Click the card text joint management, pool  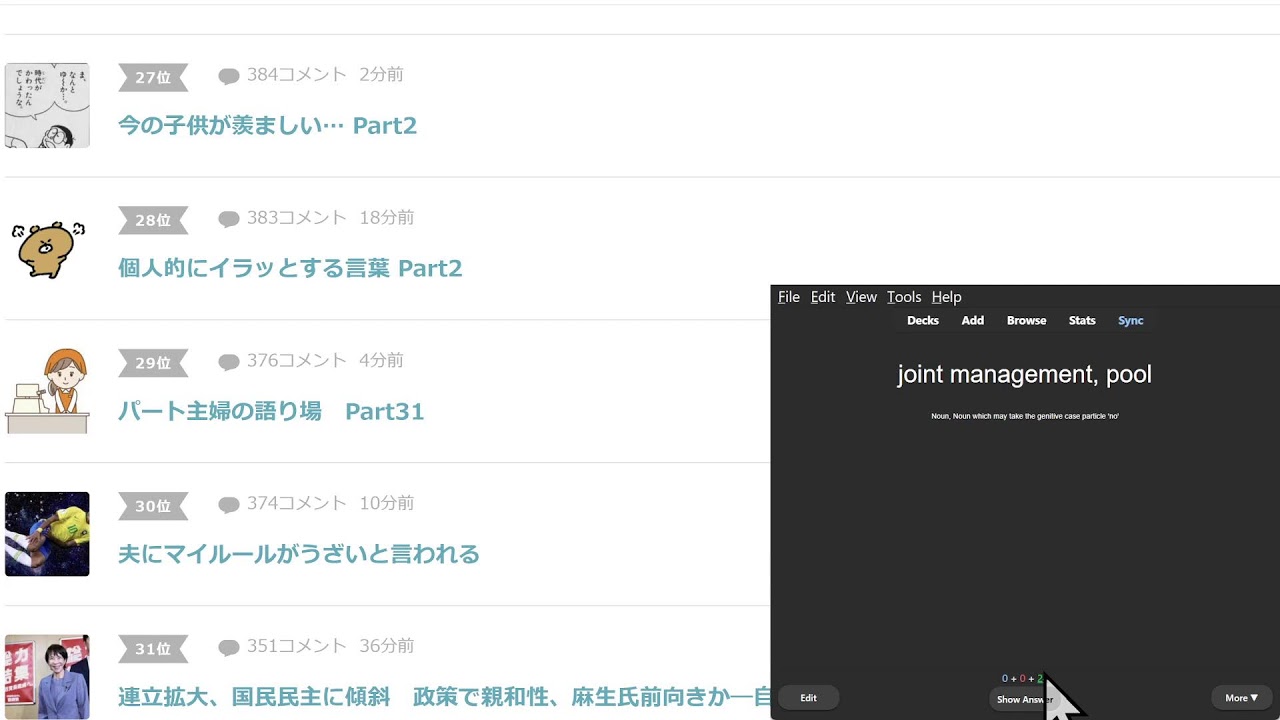click(x=1024, y=375)
